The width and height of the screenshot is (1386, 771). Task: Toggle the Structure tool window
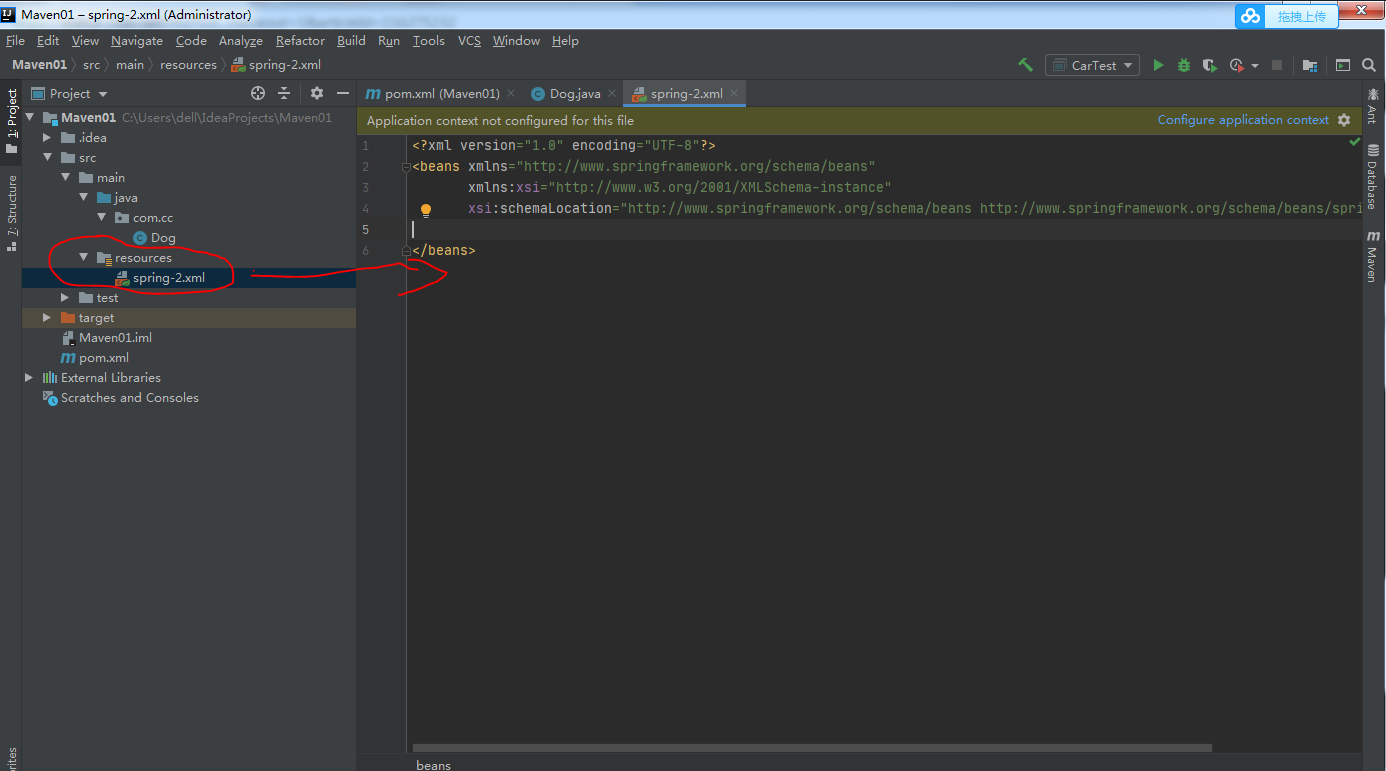pos(12,212)
